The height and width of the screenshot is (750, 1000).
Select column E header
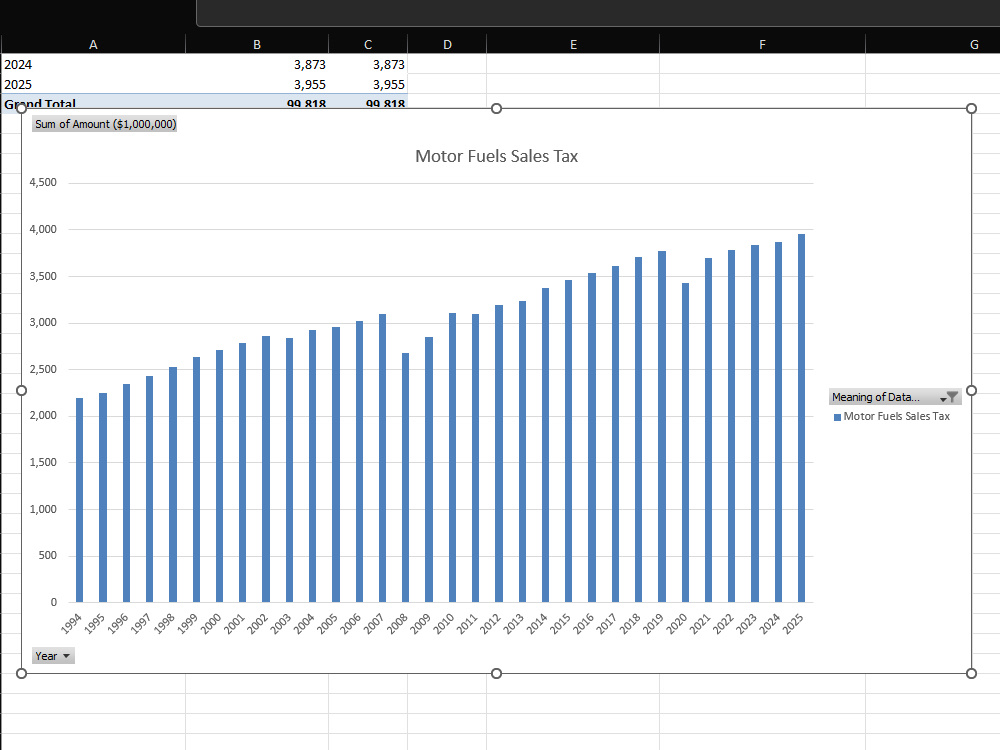click(x=573, y=45)
